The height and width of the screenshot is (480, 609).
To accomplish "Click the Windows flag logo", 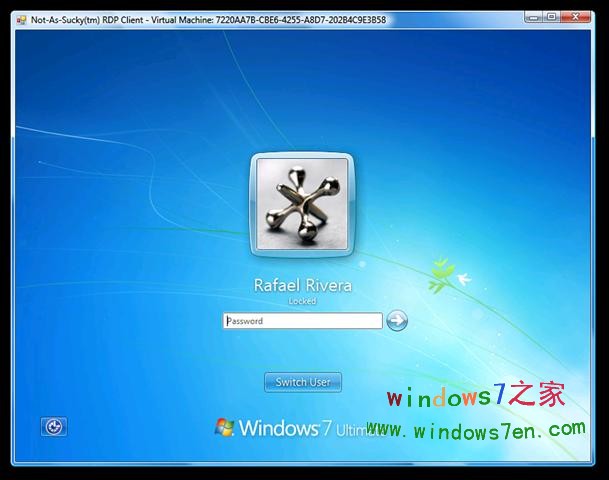I will 225,427.
